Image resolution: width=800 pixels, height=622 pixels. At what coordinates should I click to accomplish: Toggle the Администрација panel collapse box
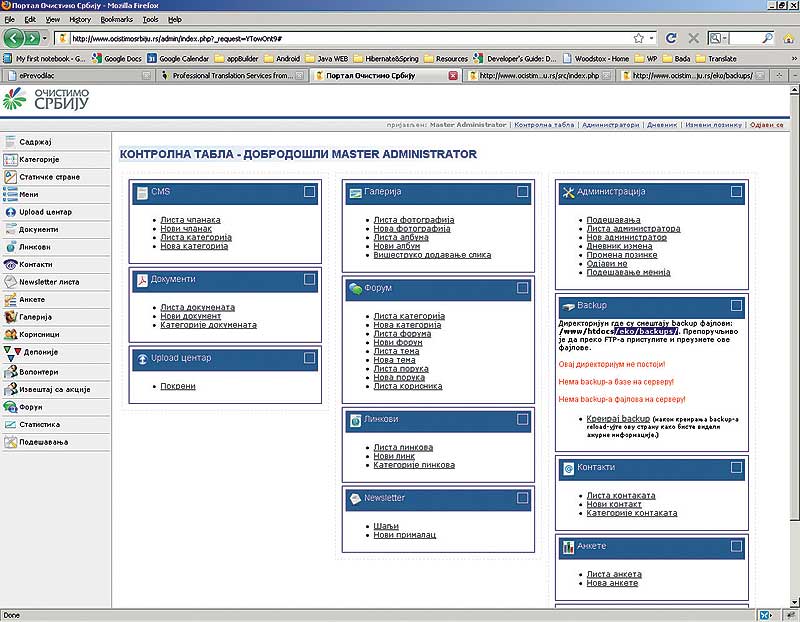(x=736, y=191)
